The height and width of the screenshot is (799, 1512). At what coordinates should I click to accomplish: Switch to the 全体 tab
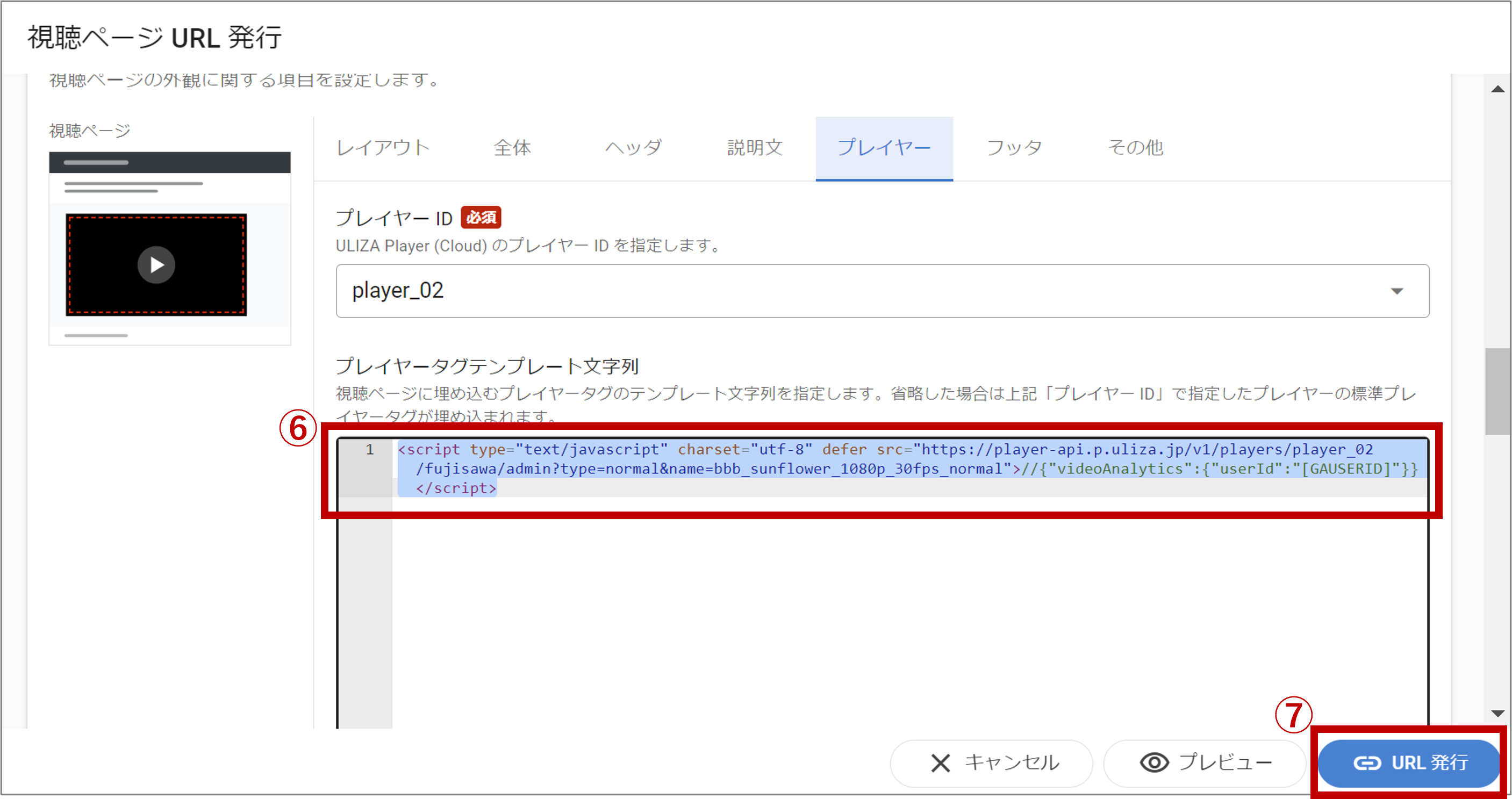click(x=512, y=148)
